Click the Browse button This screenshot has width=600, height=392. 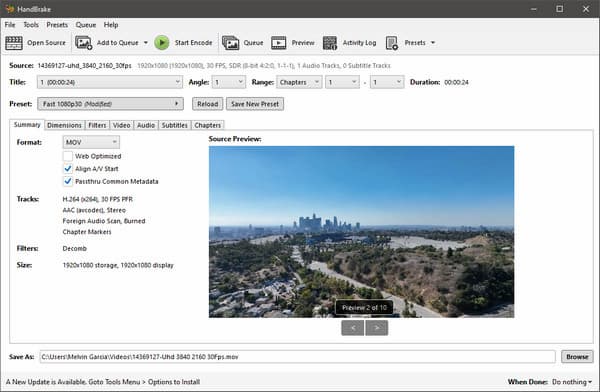pos(577,357)
